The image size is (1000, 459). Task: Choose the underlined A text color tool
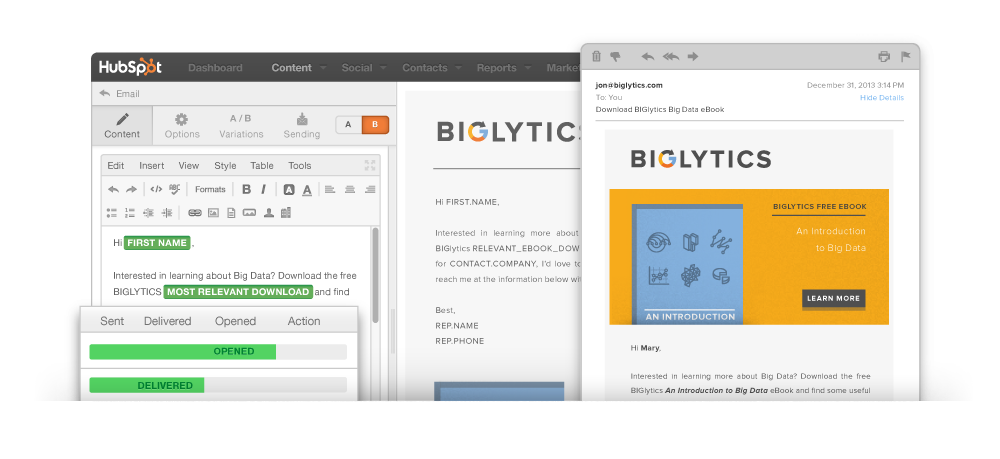[307, 189]
